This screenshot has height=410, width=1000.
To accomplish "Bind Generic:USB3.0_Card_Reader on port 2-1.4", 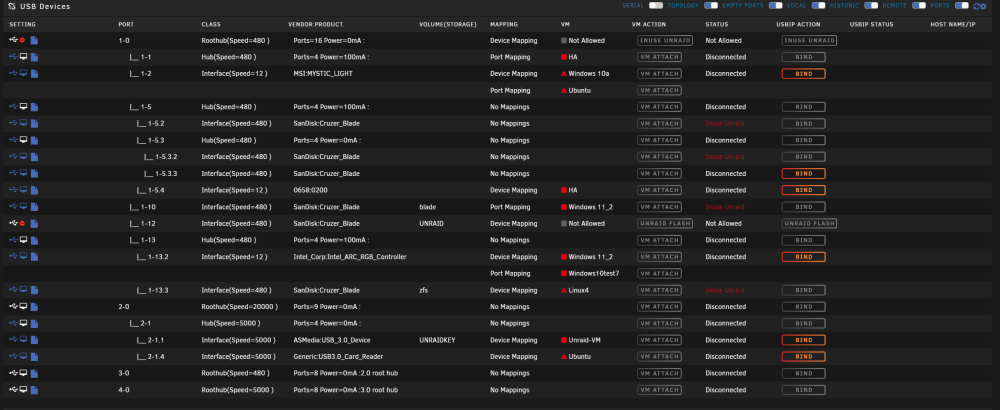I will [x=804, y=356].
